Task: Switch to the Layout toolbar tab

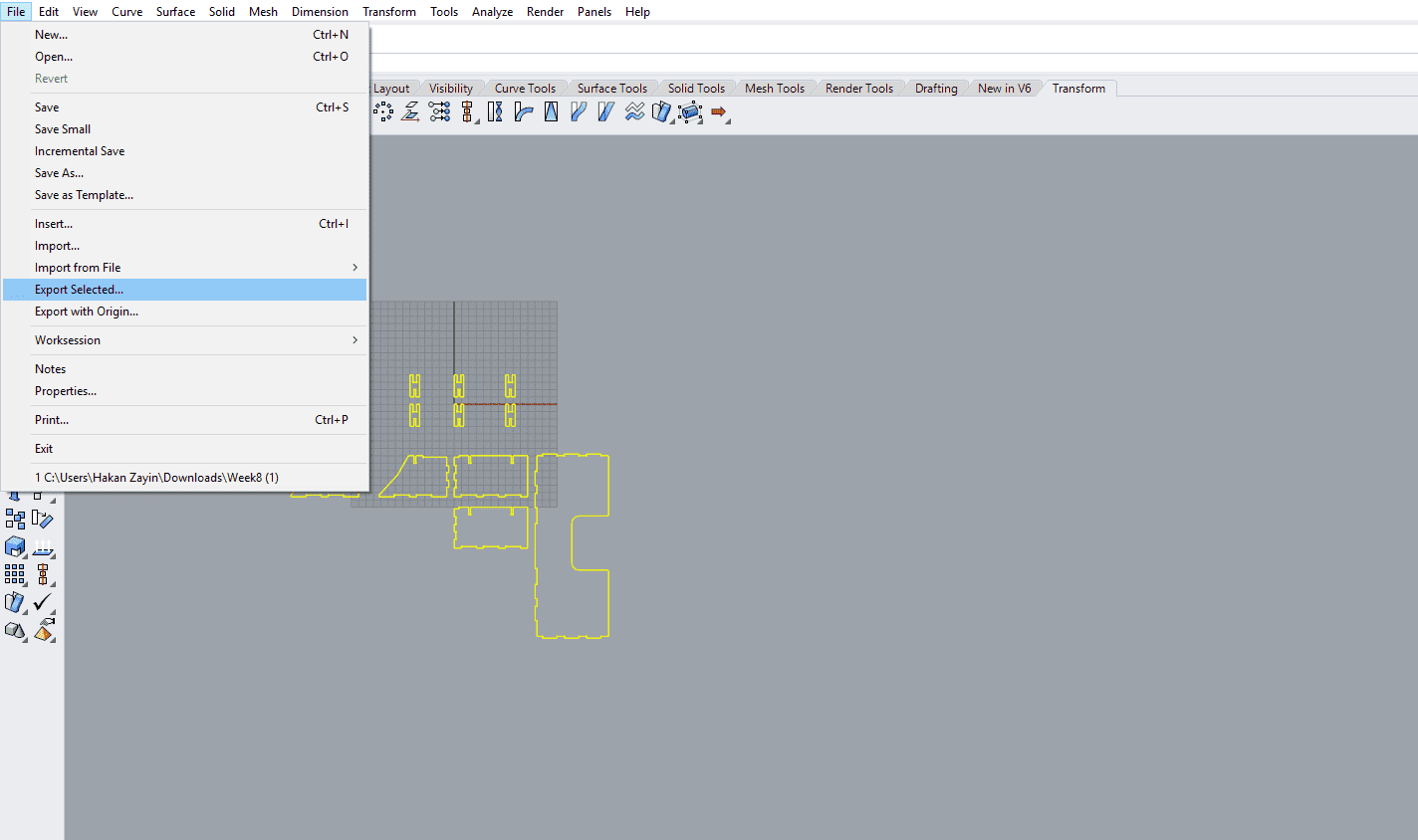Action: [391, 89]
